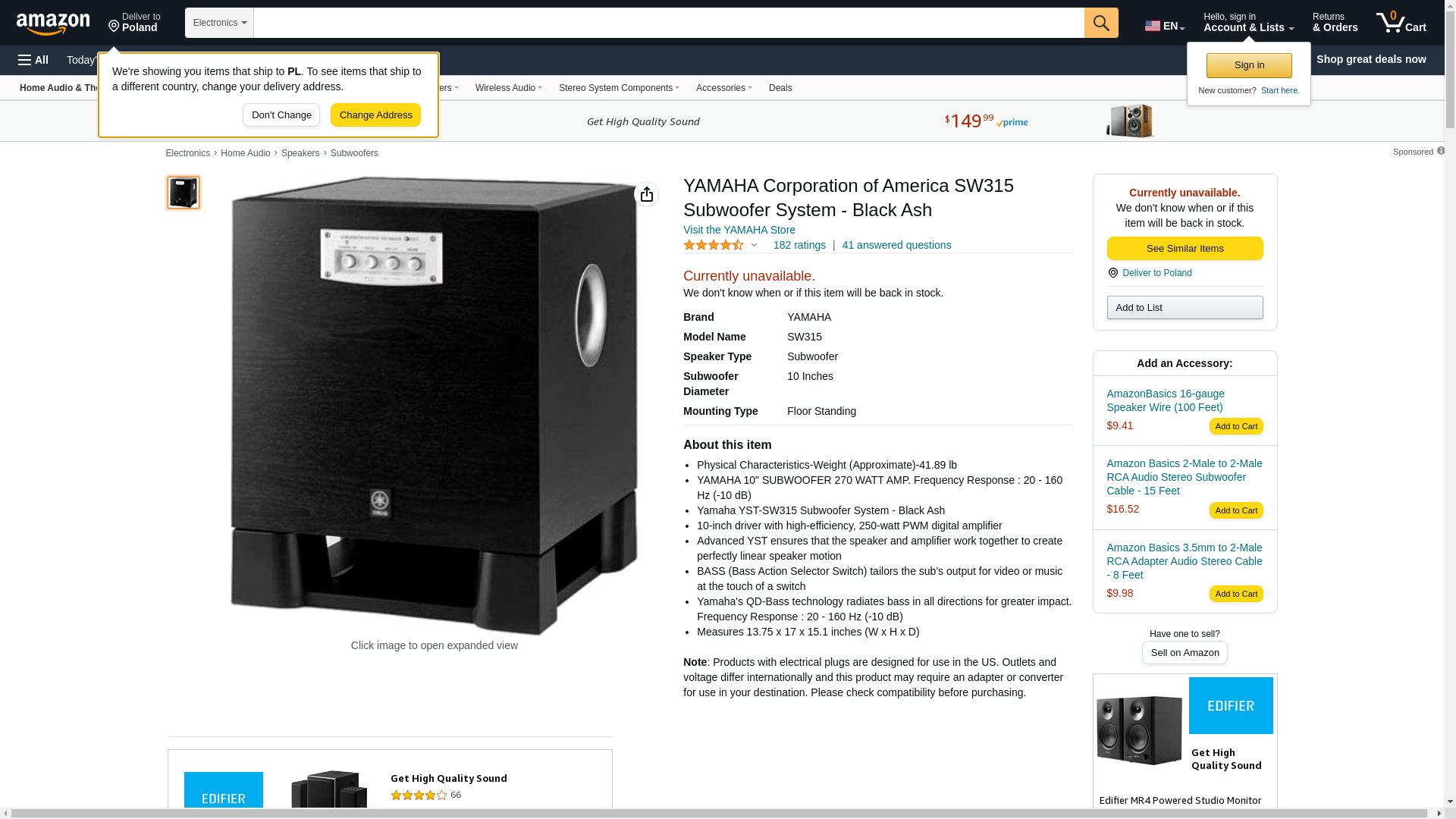Select the subwoofer thumbnail image
Image resolution: width=1456 pixels, height=819 pixels.
click(184, 193)
